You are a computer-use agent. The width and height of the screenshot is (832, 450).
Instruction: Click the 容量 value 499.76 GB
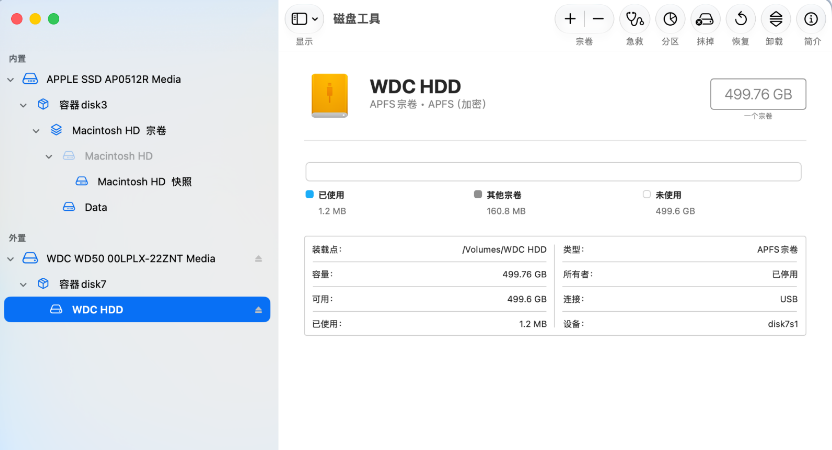click(x=524, y=274)
